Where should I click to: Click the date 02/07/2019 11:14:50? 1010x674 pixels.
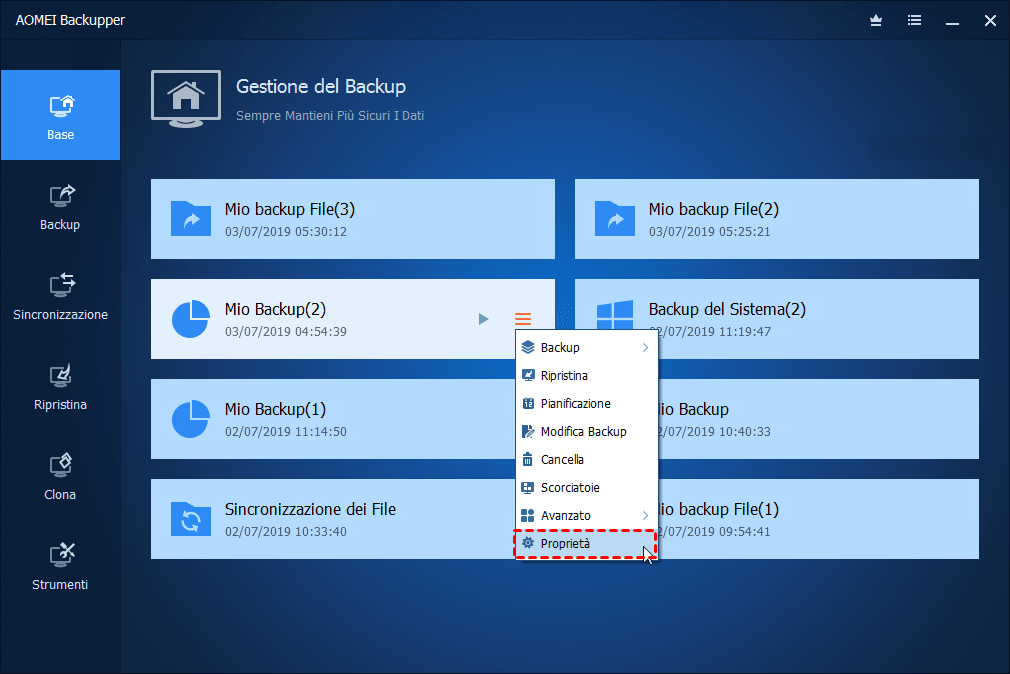tap(286, 432)
